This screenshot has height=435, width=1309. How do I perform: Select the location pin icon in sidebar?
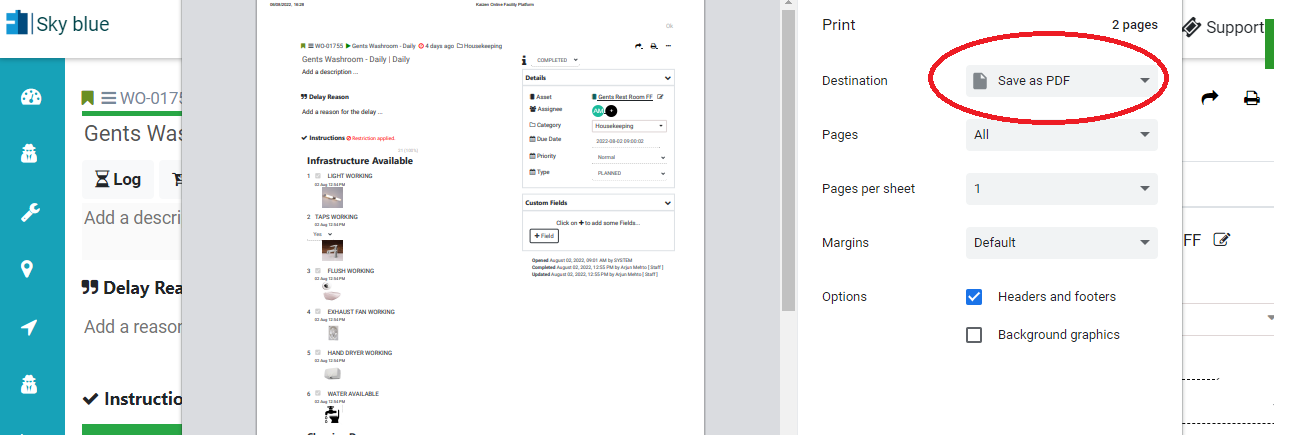[28, 269]
